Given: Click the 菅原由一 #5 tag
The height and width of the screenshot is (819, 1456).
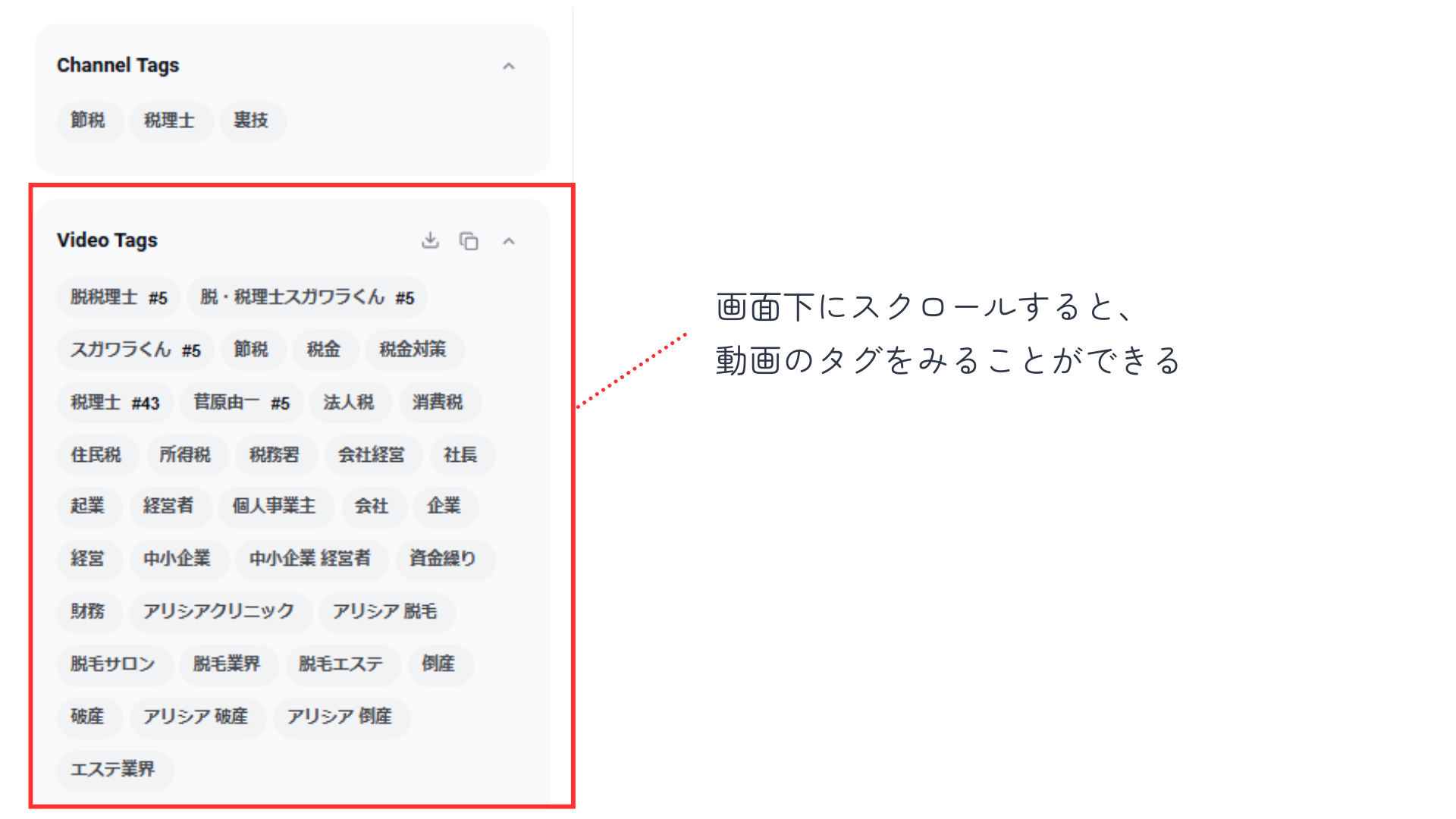Looking at the screenshot, I should tap(241, 403).
